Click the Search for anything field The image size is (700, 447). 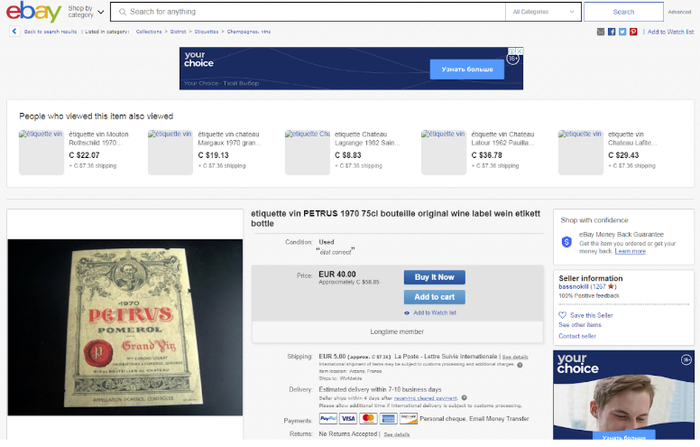(308, 12)
